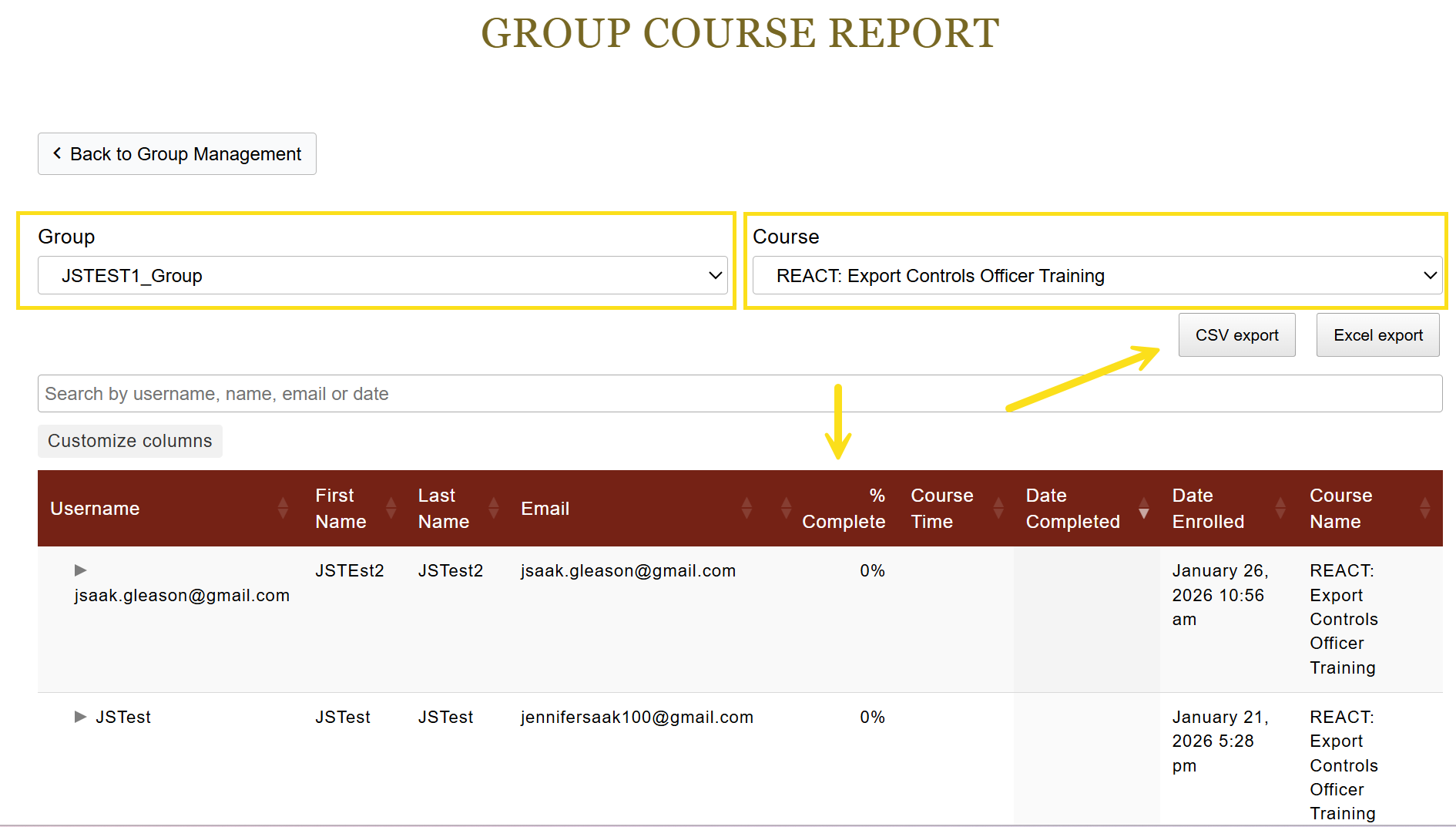Click the jennifersaak100@gmail.com email cell
1456x827 pixels.
(636, 718)
